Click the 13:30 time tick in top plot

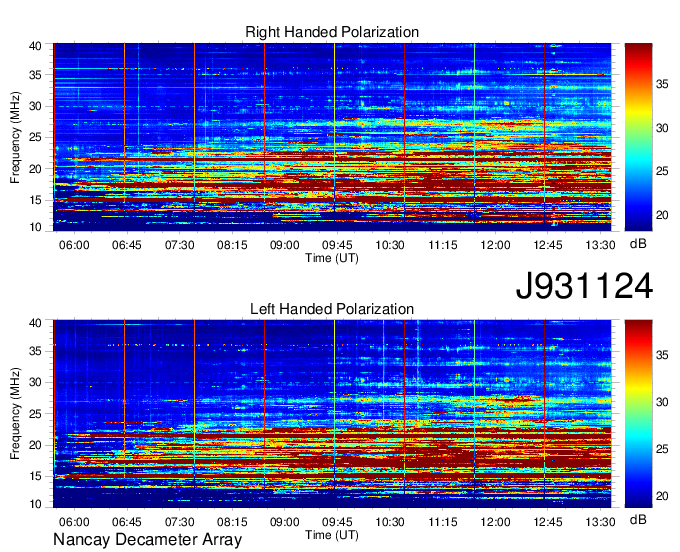point(600,245)
